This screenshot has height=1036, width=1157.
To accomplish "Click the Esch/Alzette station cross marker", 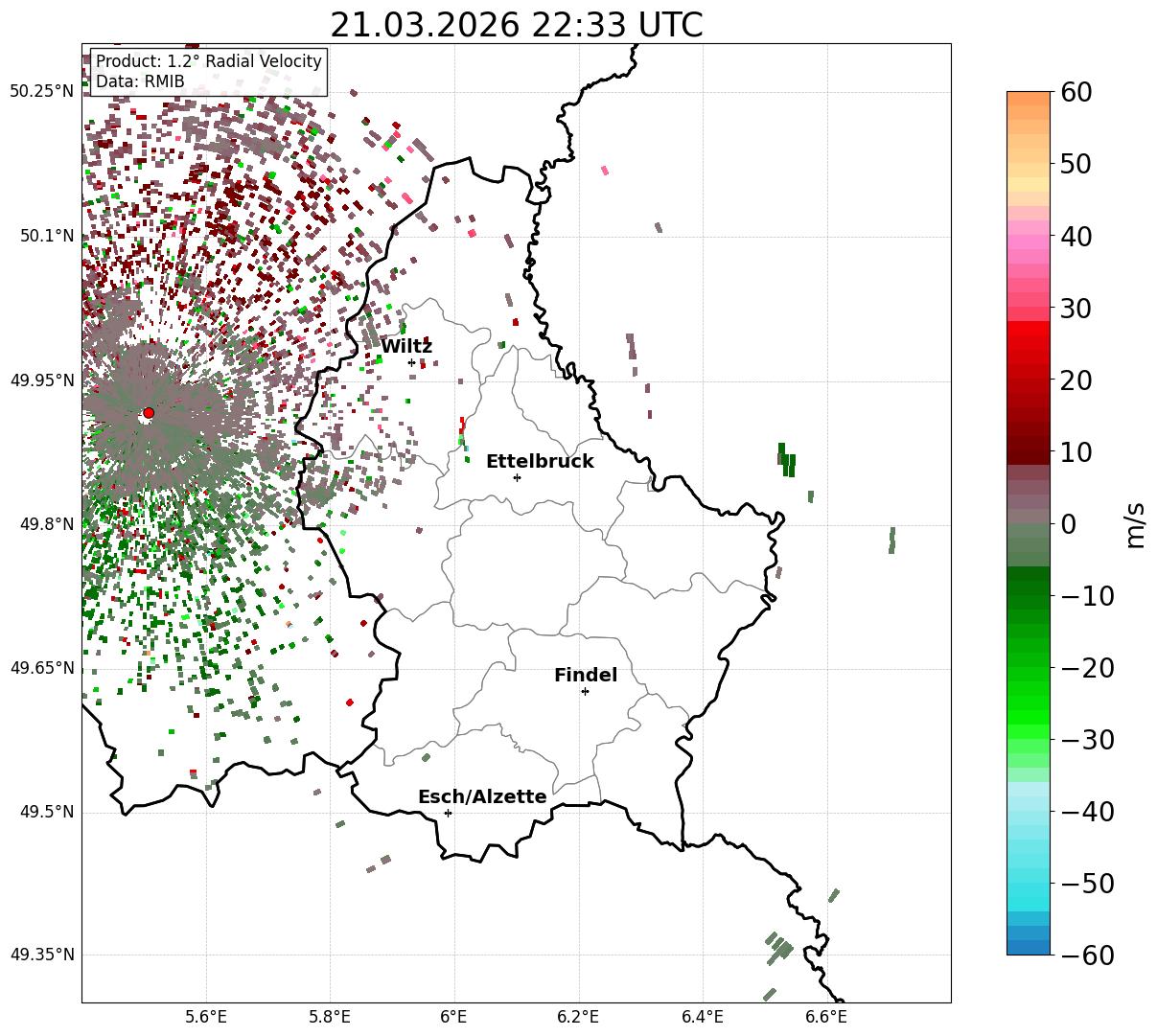I will pyautogui.click(x=448, y=813).
